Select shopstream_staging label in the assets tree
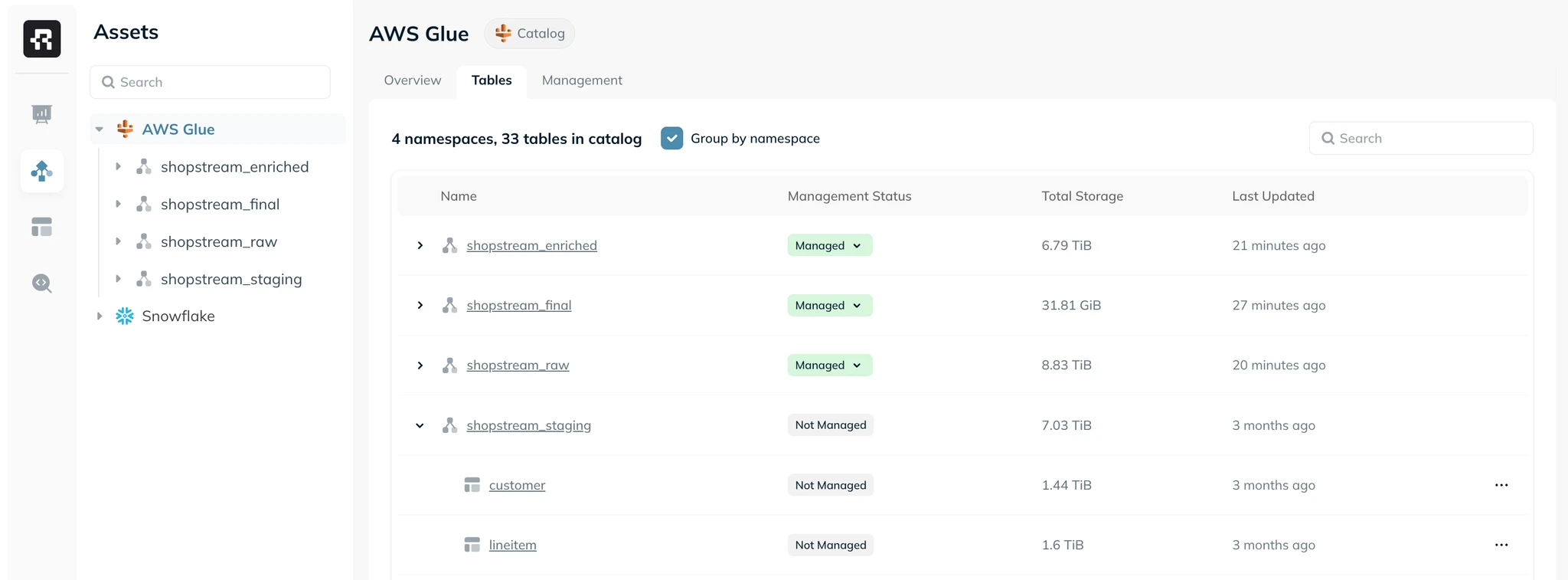The image size is (1568, 580). tap(231, 279)
